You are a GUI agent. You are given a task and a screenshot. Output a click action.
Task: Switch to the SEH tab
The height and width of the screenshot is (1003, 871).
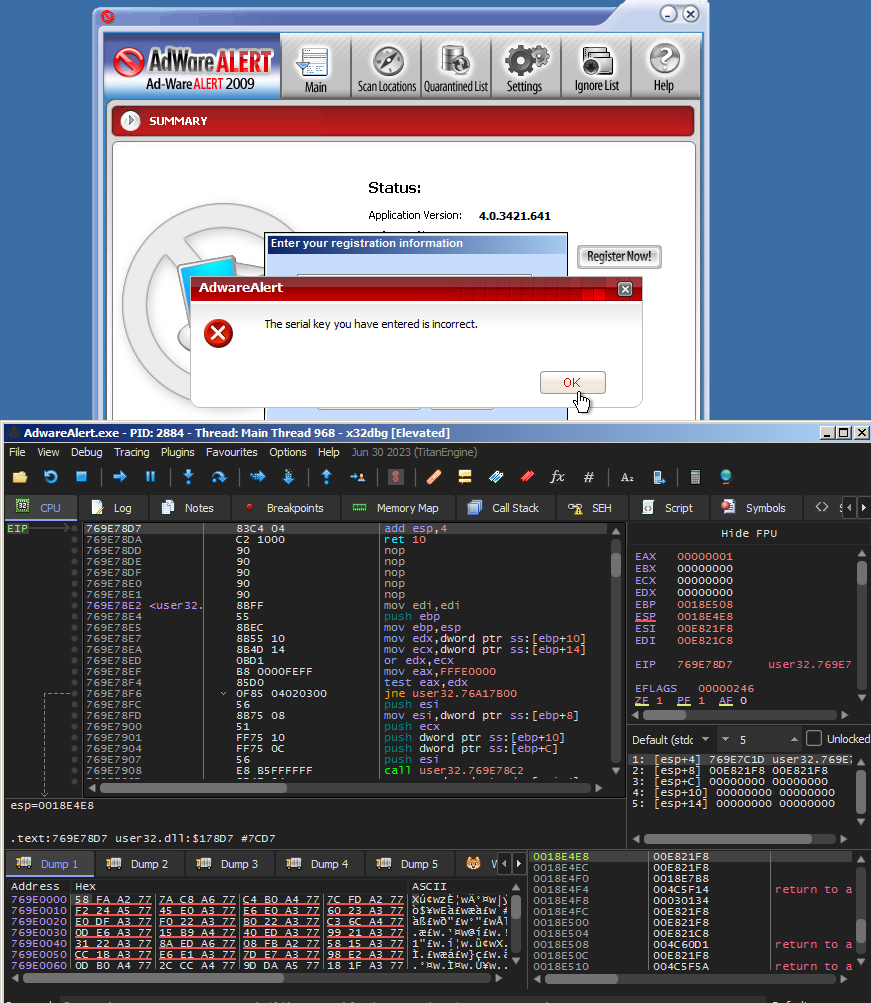point(590,508)
